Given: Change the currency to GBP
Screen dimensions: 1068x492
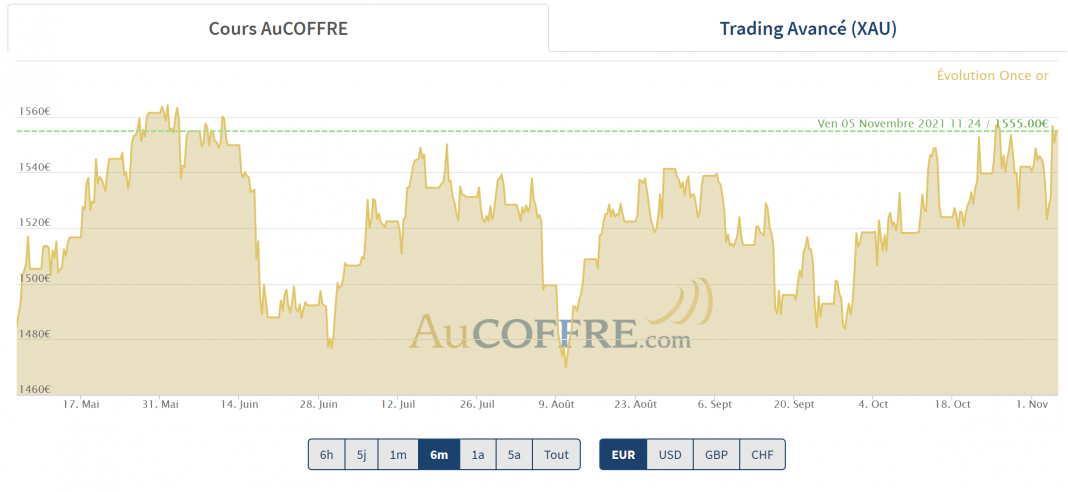Looking at the screenshot, I should pyautogui.click(x=716, y=454).
